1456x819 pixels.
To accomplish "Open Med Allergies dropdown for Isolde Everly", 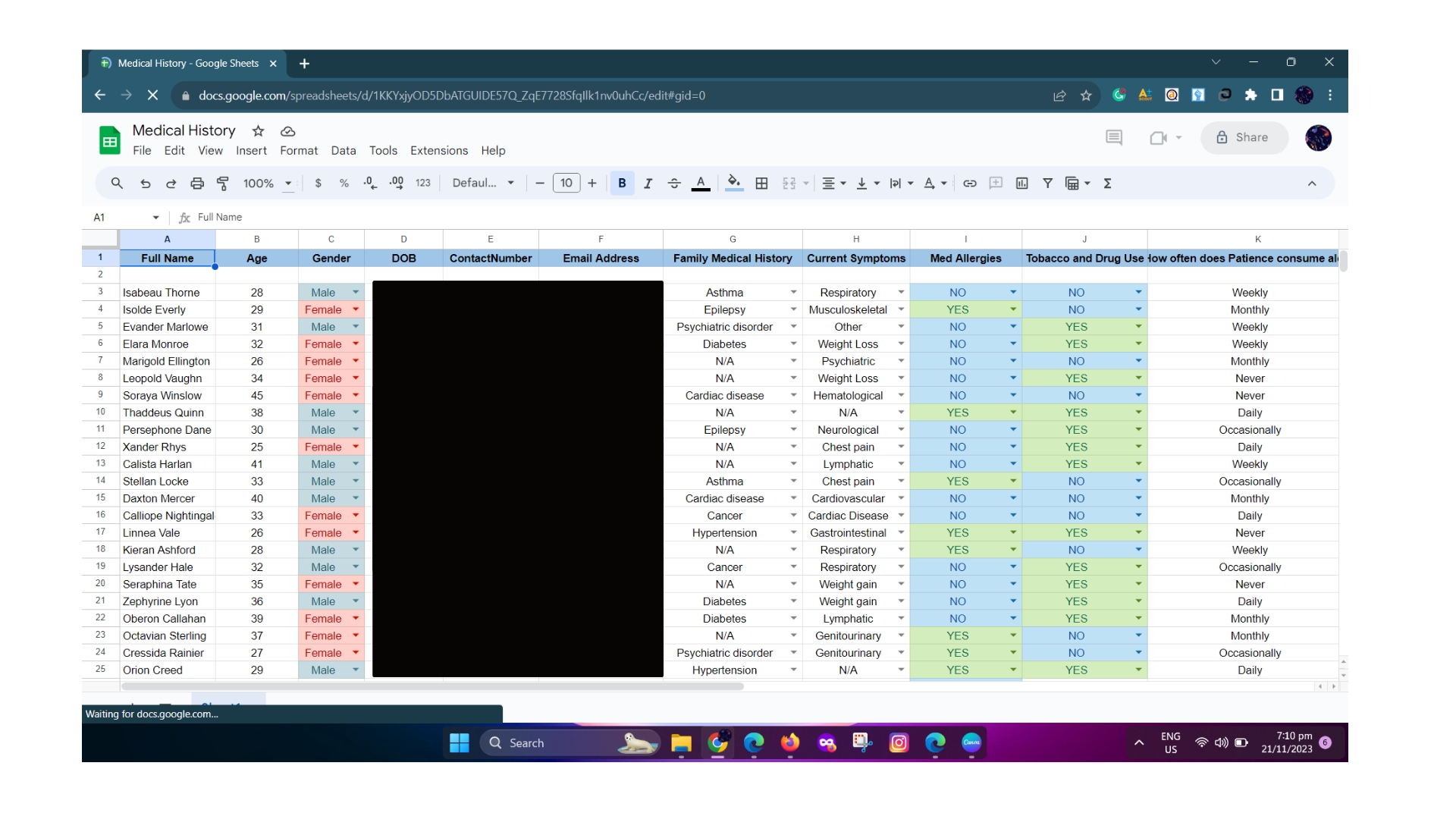I will click(x=1012, y=309).
